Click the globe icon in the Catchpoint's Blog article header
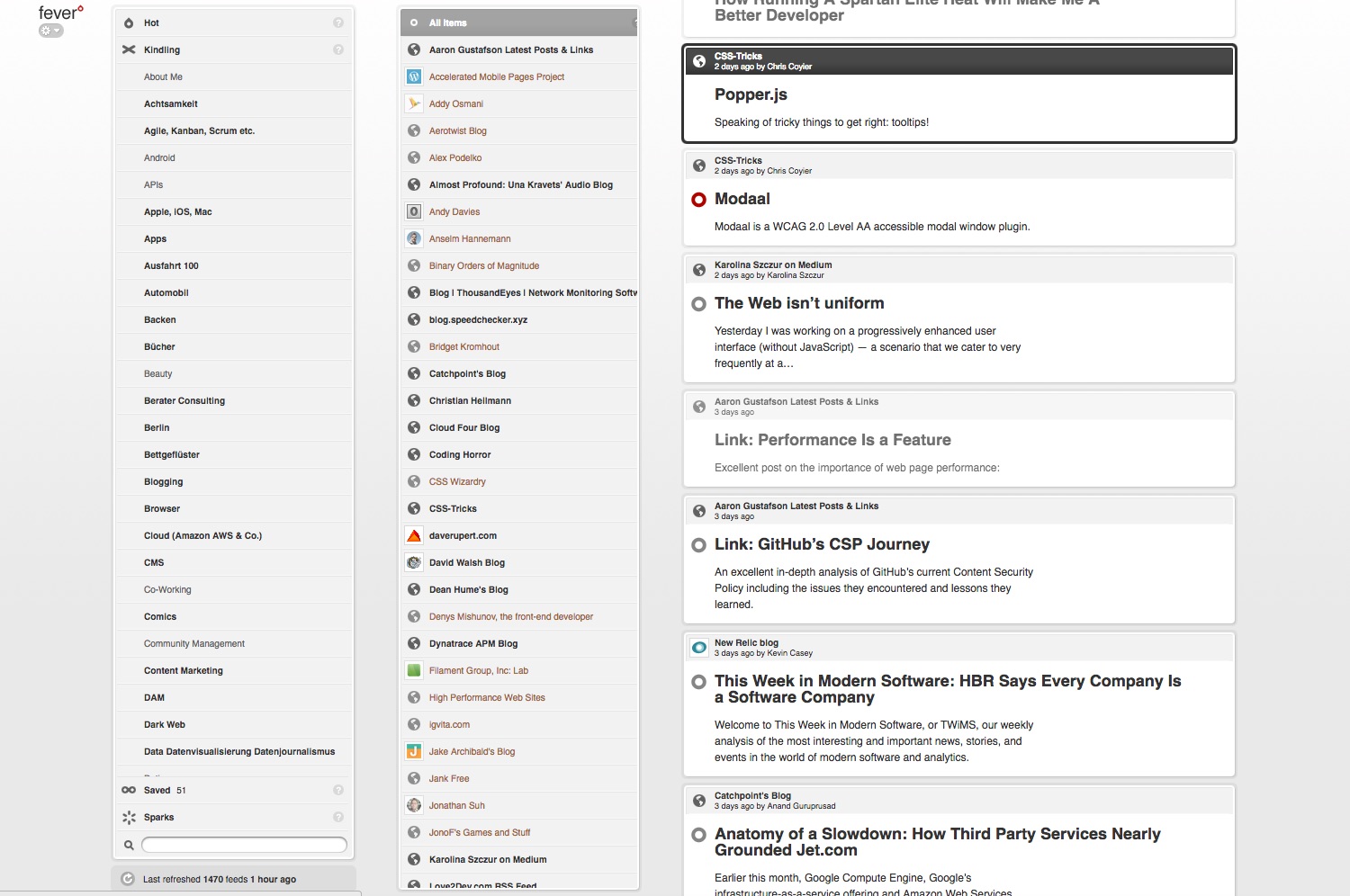Screen dimensions: 1350x896 699,801
